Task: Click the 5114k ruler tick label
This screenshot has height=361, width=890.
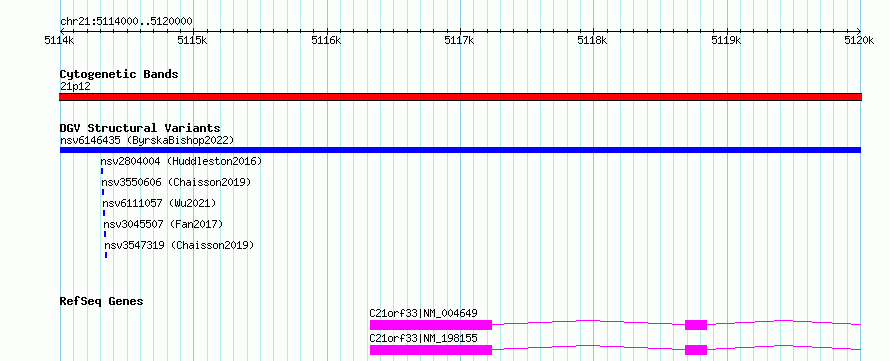Action: coord(59,40)
